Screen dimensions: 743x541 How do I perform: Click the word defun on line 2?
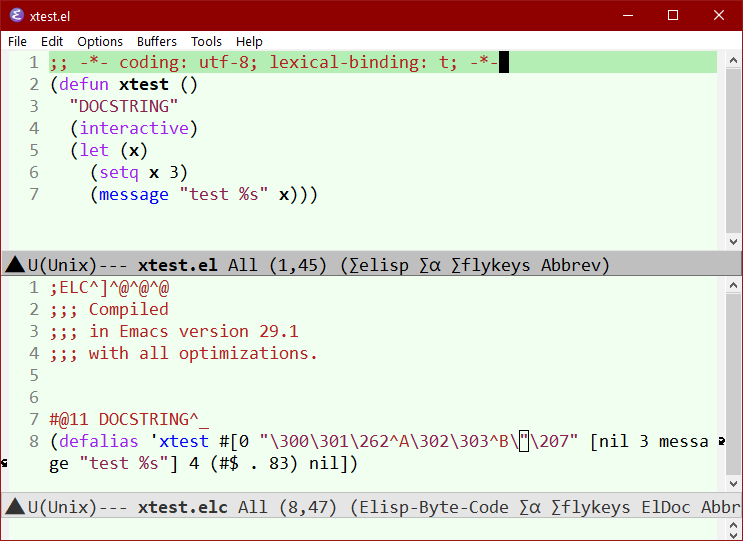tap(84, 84)
